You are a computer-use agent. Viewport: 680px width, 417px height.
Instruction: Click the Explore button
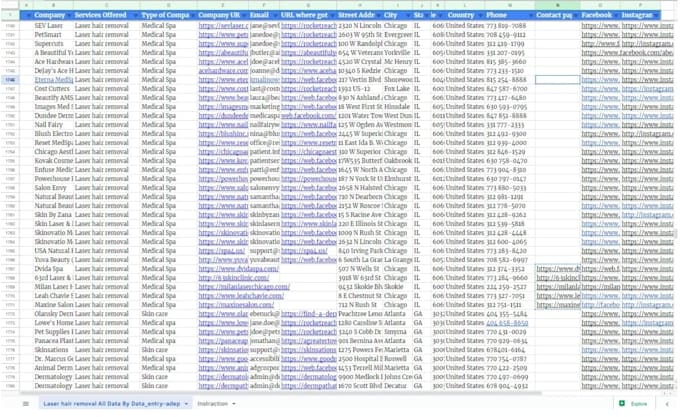click(634, 404)
